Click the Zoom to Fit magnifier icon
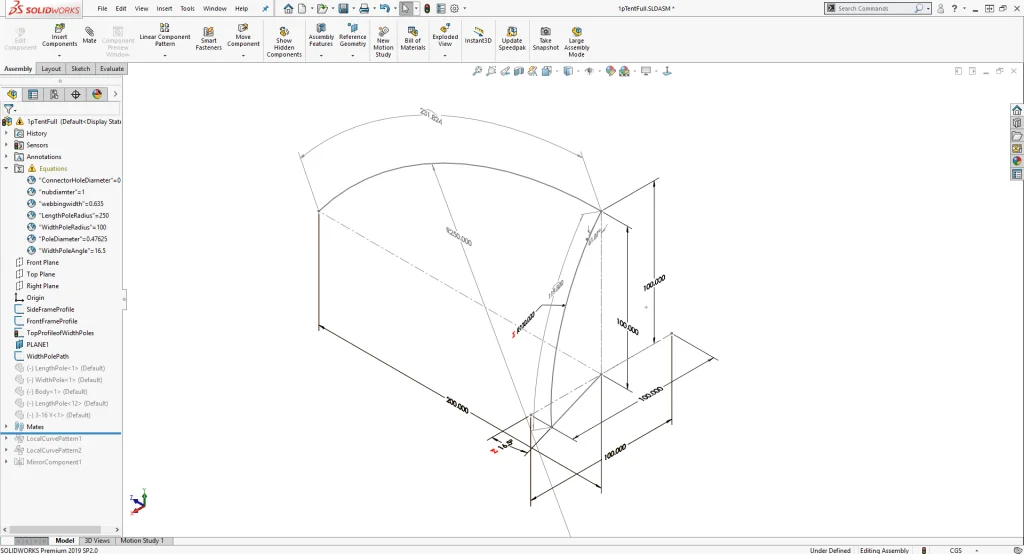1024x554 pixels. click(477, 71)
